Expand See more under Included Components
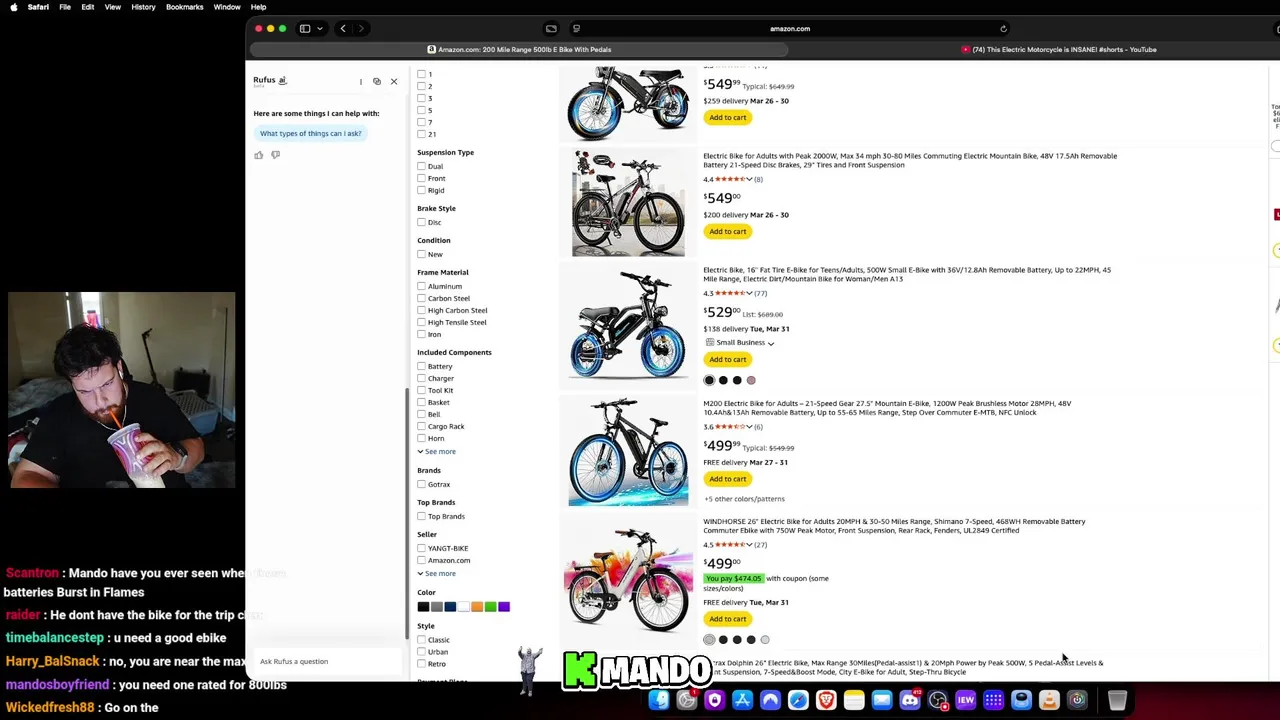This screenshot has width=1280, height=720. (437, 451)
